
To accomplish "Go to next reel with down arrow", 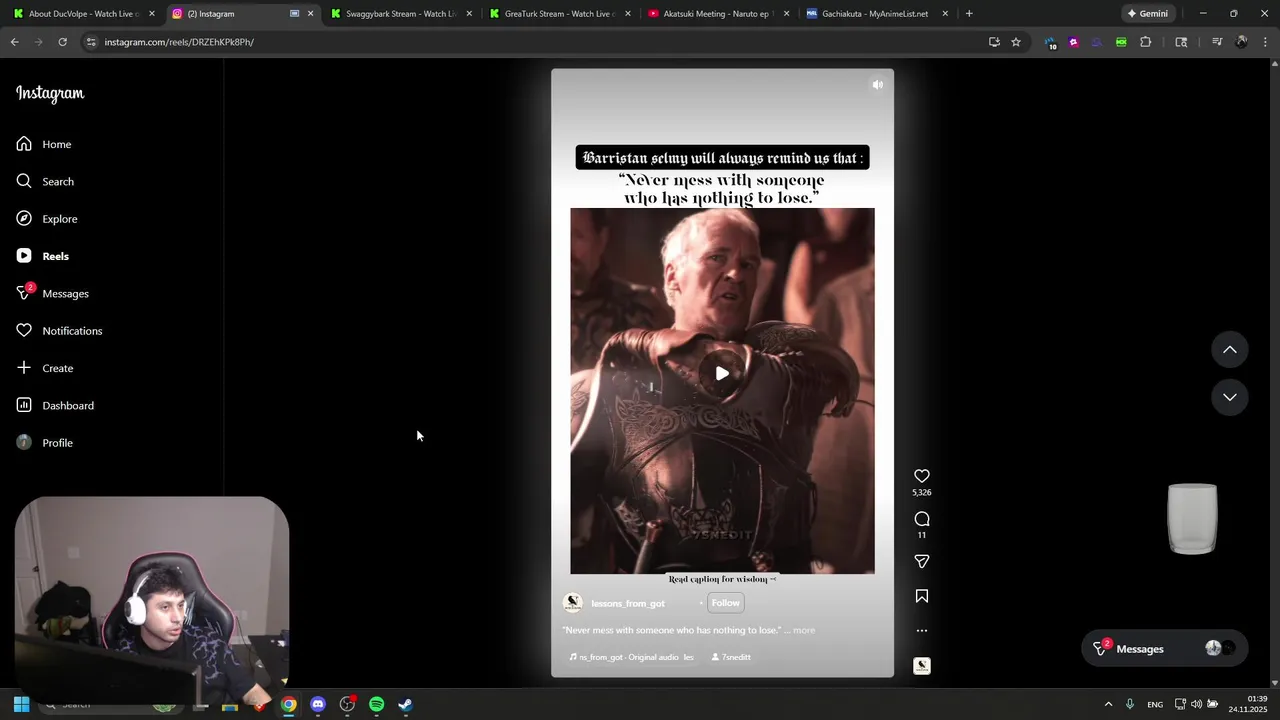I will (x=1230, y=397).
